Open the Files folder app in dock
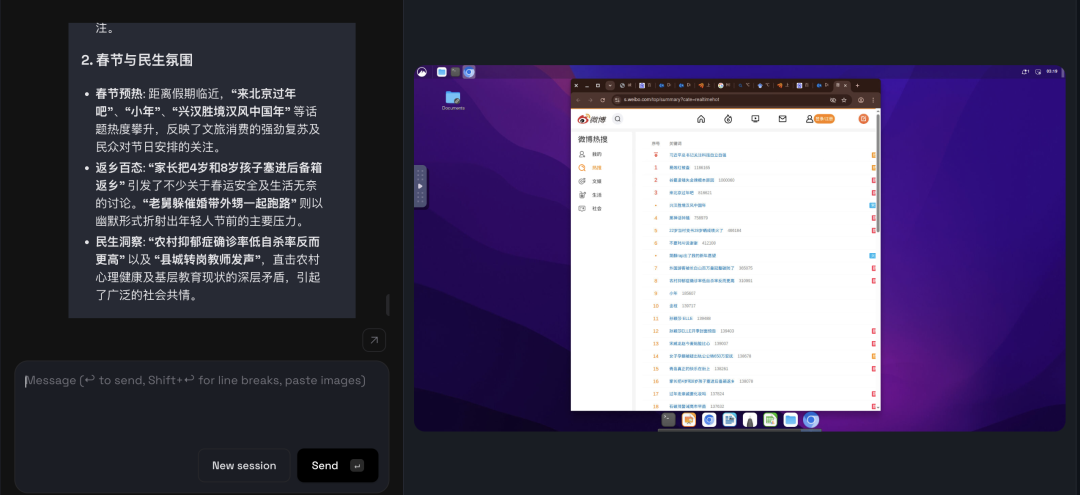The width and height of the screenshot is (1080, 495). 791,419
